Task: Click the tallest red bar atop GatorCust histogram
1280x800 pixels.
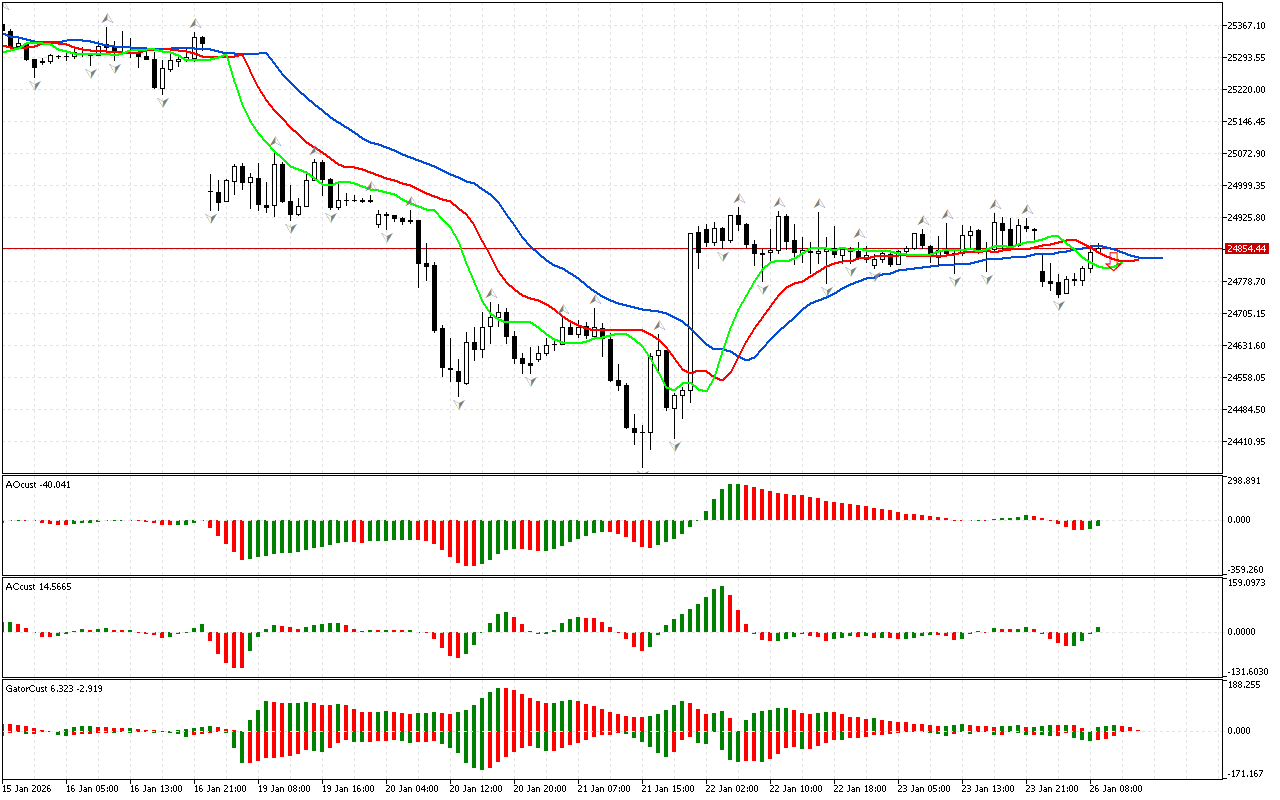Action: 506,709
